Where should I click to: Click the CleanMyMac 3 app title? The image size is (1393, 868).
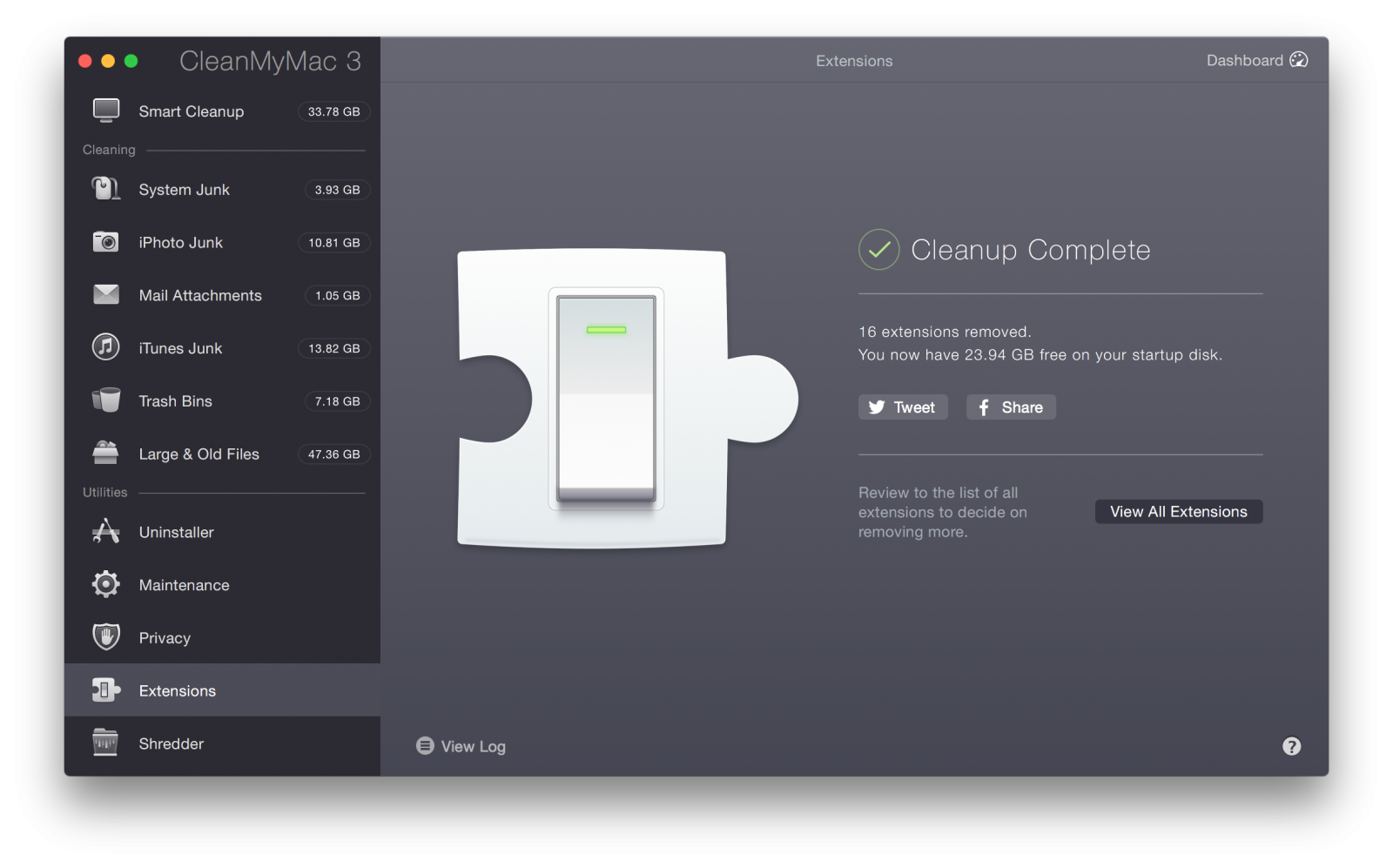(x=270, y=61)
